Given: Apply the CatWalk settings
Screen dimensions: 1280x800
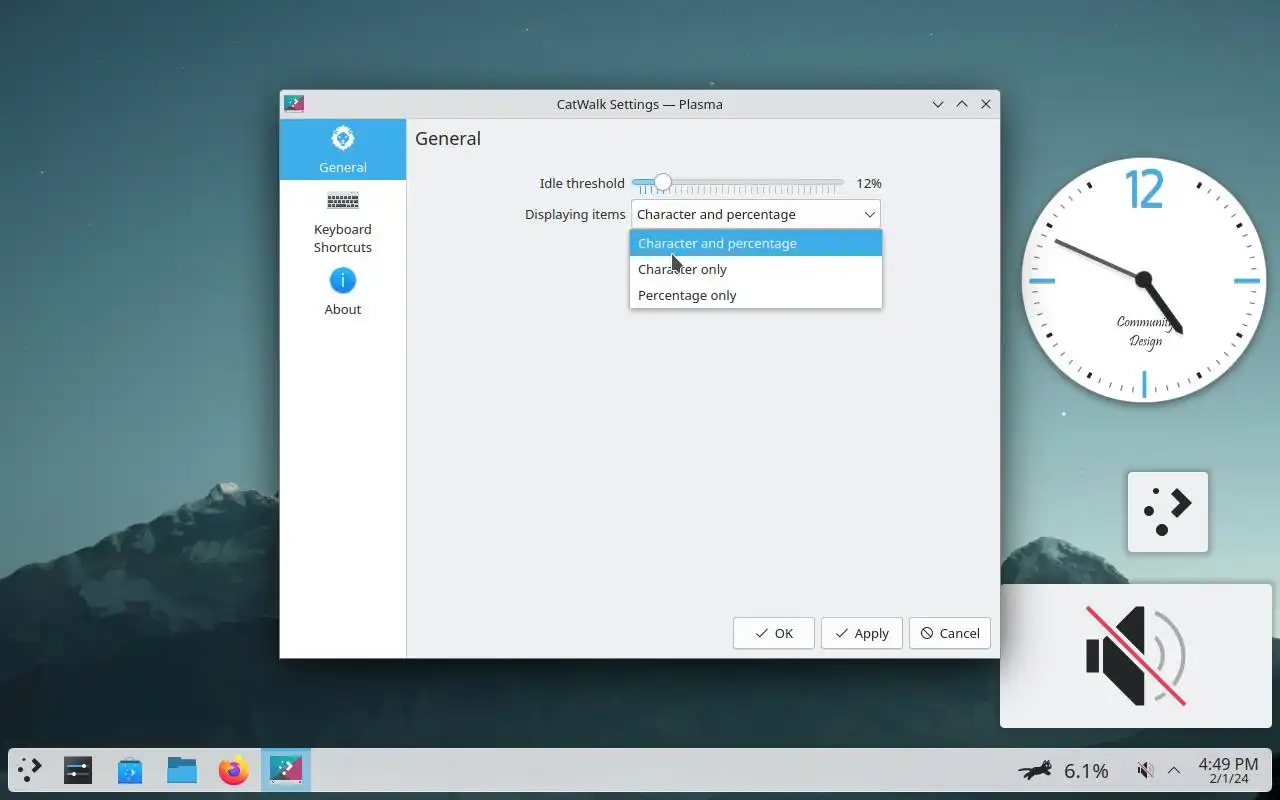Looking at the screenshot, I should point(862,633).
